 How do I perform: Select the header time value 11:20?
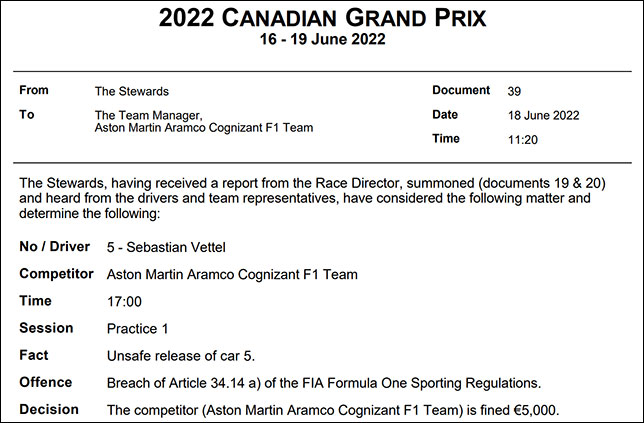click(x=523, y=140)
